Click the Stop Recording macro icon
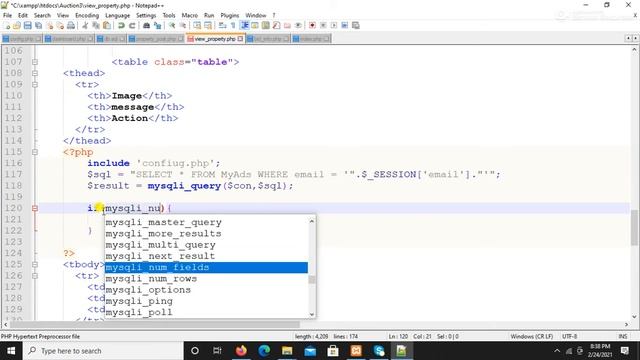 323,25
